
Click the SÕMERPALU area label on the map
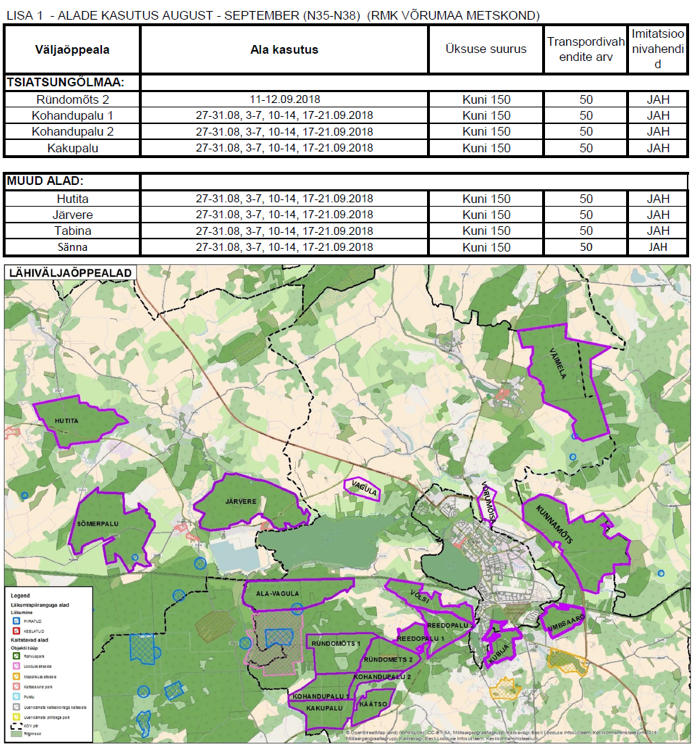(x=98, y=524)
